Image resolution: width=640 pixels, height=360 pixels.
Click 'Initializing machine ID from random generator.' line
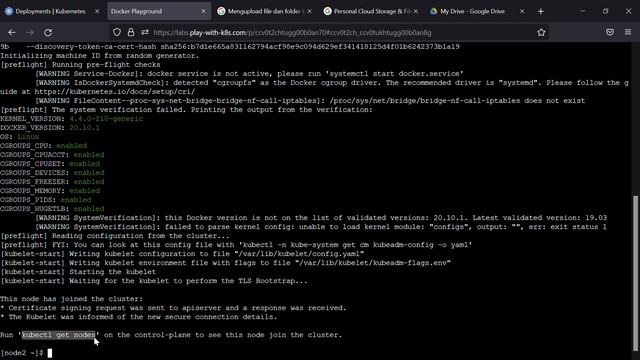pyautogui.click(x=100, y=56)
